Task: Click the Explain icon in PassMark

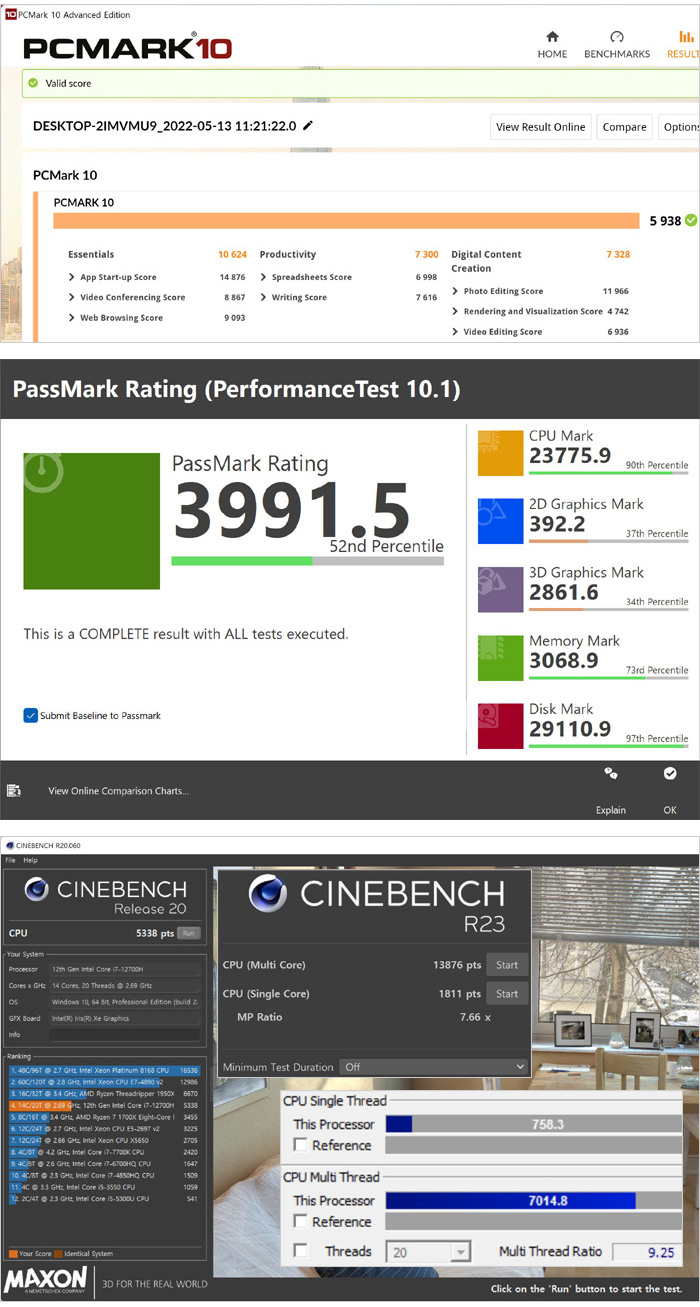Action: coord(610,774)
